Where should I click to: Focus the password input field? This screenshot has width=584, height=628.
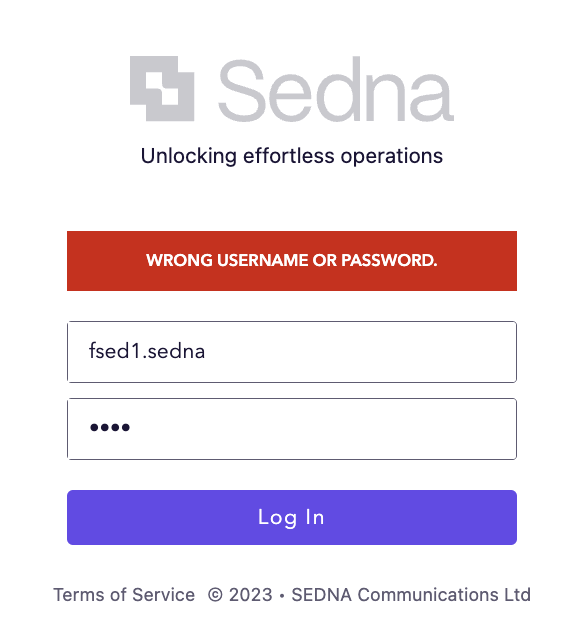(x=292, y=429)
